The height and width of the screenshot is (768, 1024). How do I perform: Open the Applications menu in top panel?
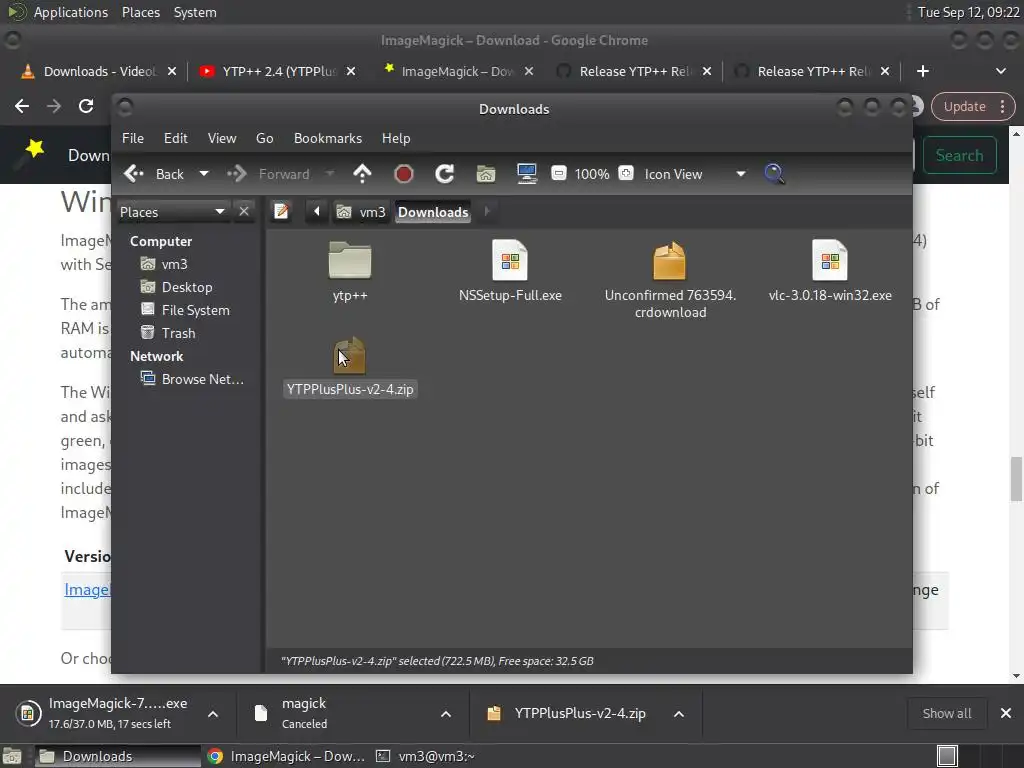click(x=71, y=12)
